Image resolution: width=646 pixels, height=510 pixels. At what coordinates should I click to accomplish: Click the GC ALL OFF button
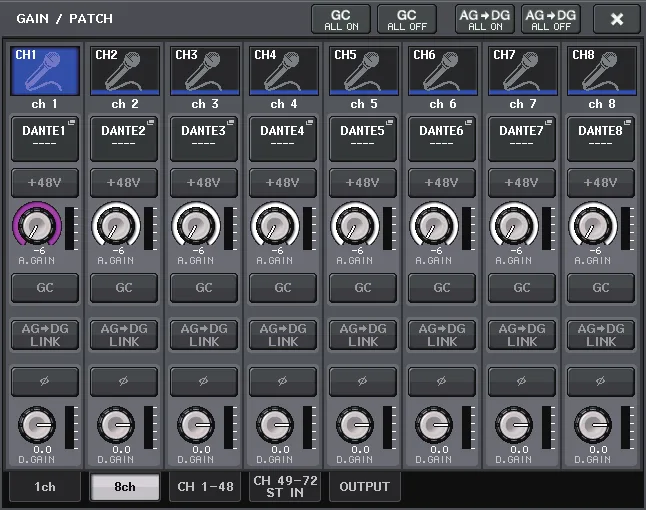click(x=407, y=19)
